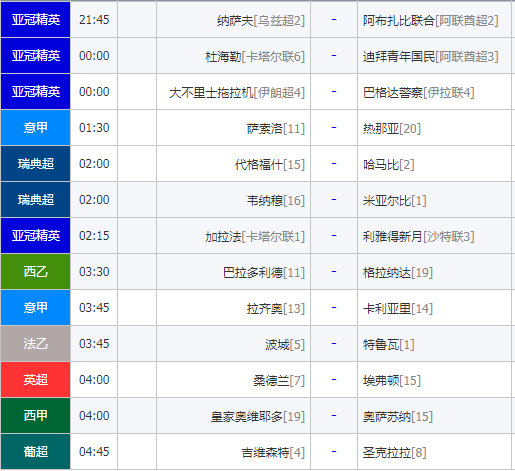Click the 02:15 kickoff time

(x=94, y=236)
